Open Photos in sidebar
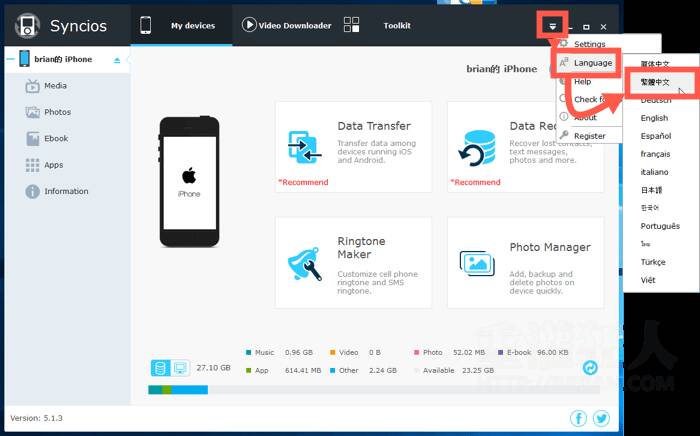Image resolution: width=700 pixels, height=436 pixels. click(x=58, y=112)
